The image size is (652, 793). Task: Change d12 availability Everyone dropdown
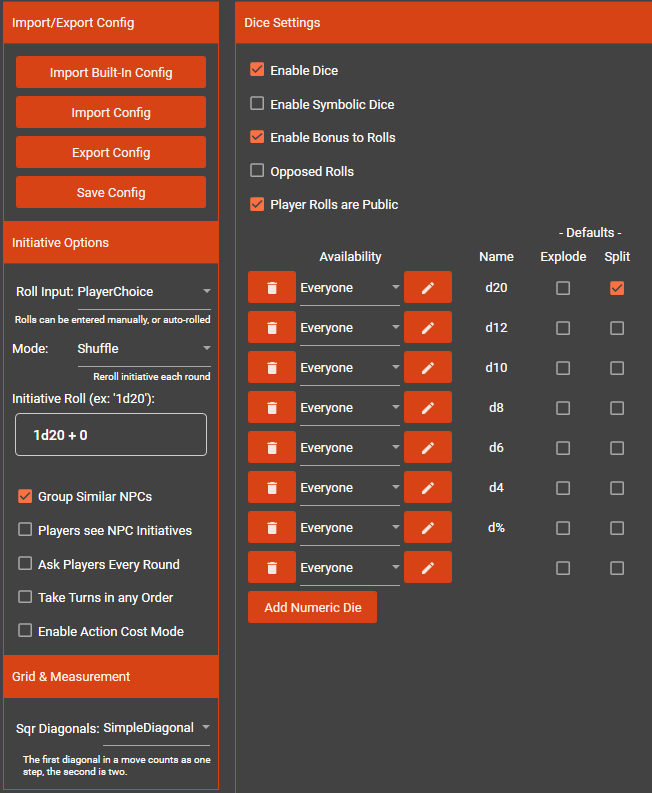(x=350, y=328)
